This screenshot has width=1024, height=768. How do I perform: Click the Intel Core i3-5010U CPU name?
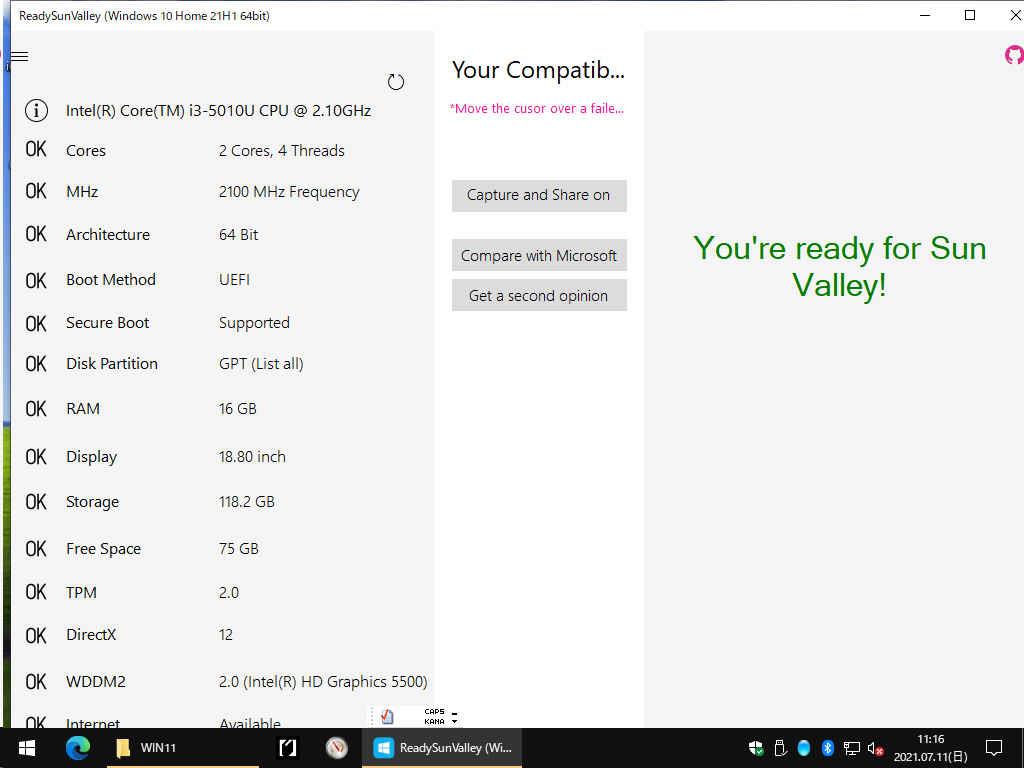click(218, 110)
